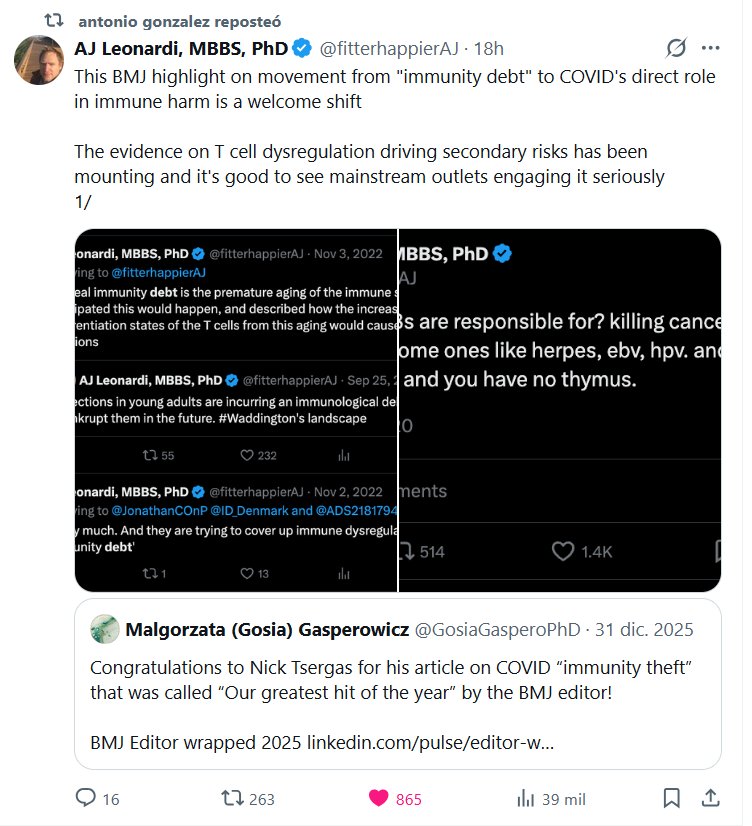This screenshot has height=826, width=752.
Task: Open the three-dot more options menu
Action: tap(710, 48)
